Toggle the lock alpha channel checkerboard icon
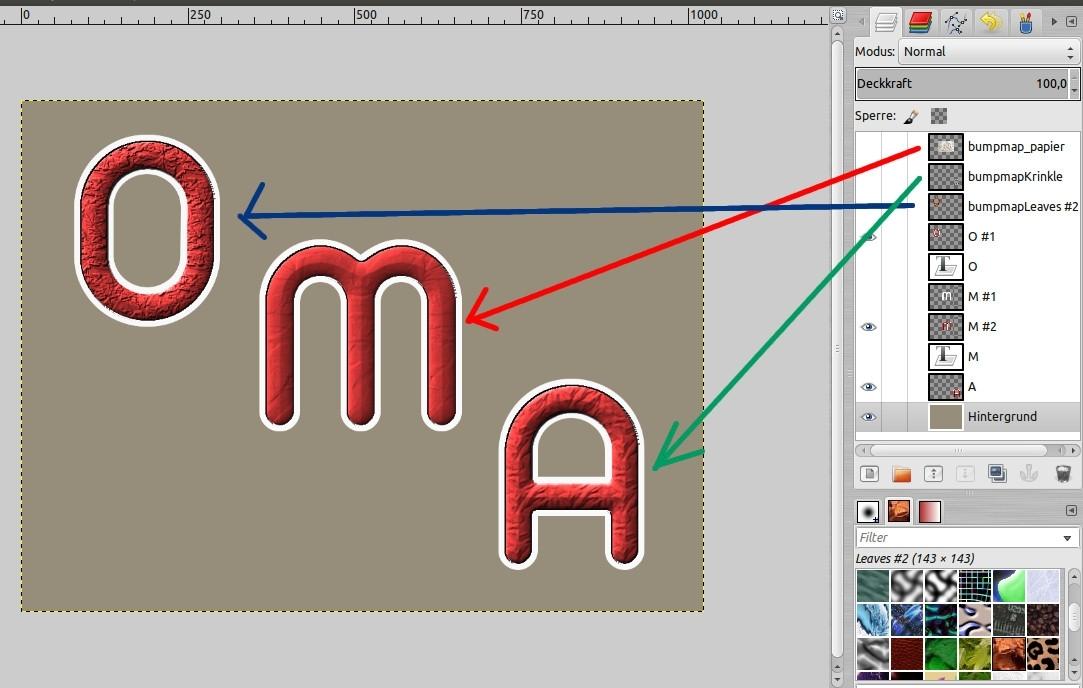The width and height of the screenshot is (1083, 688). click(939, 116)
